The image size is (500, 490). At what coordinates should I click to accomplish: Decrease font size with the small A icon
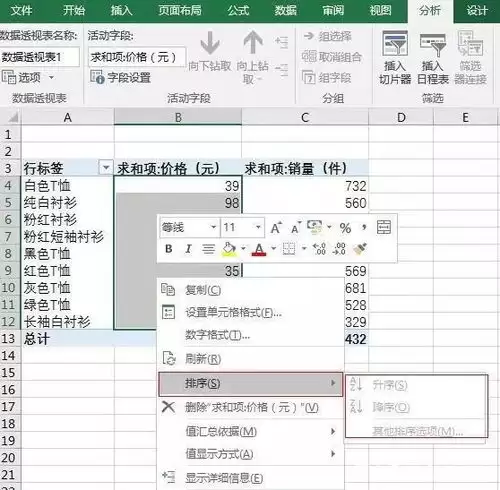pyautogui.click(x=296, y=228)
